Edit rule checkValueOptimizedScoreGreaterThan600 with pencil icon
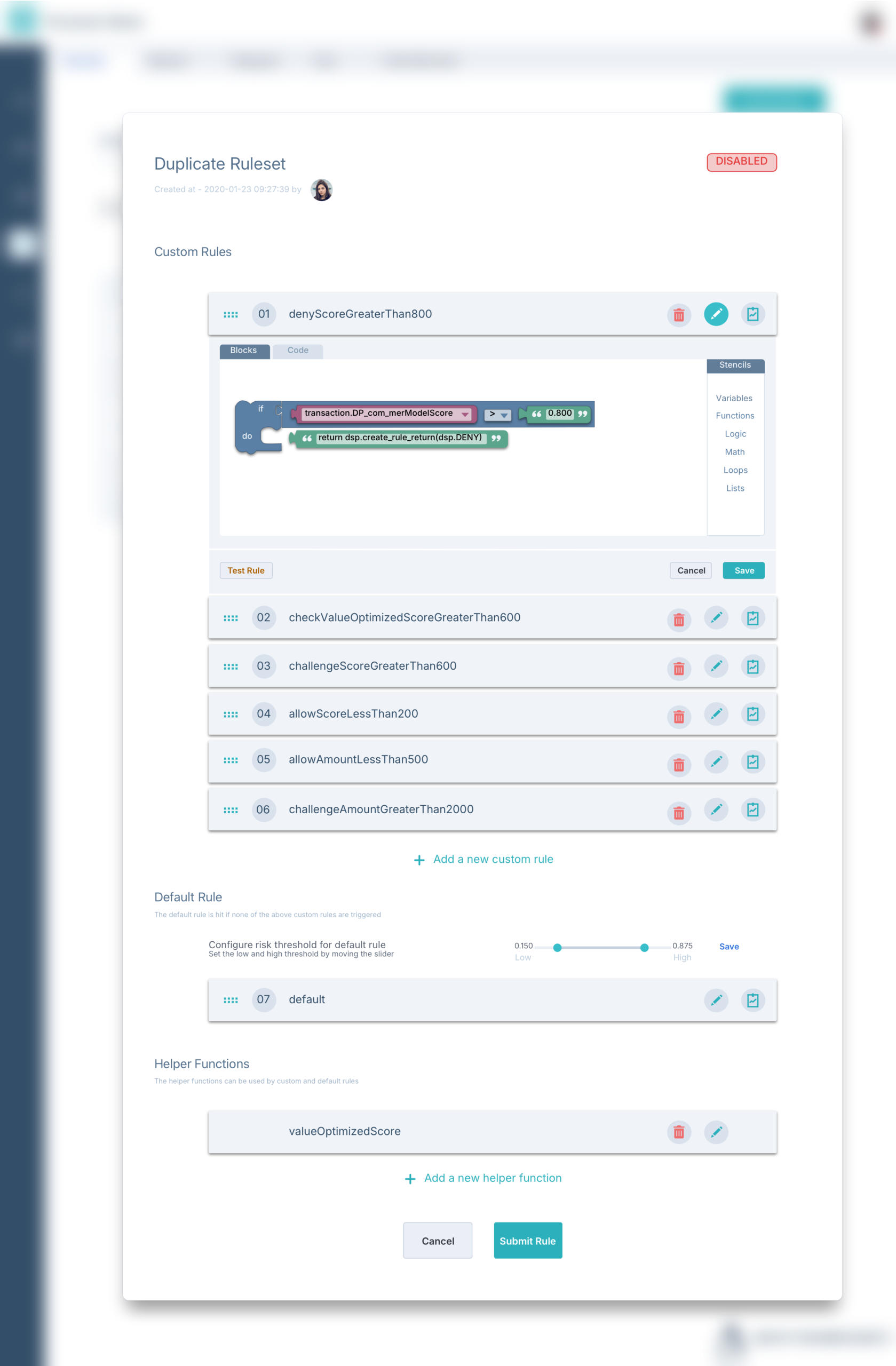The width and height of the screenshot is (896, 1366). pos(716,617)
